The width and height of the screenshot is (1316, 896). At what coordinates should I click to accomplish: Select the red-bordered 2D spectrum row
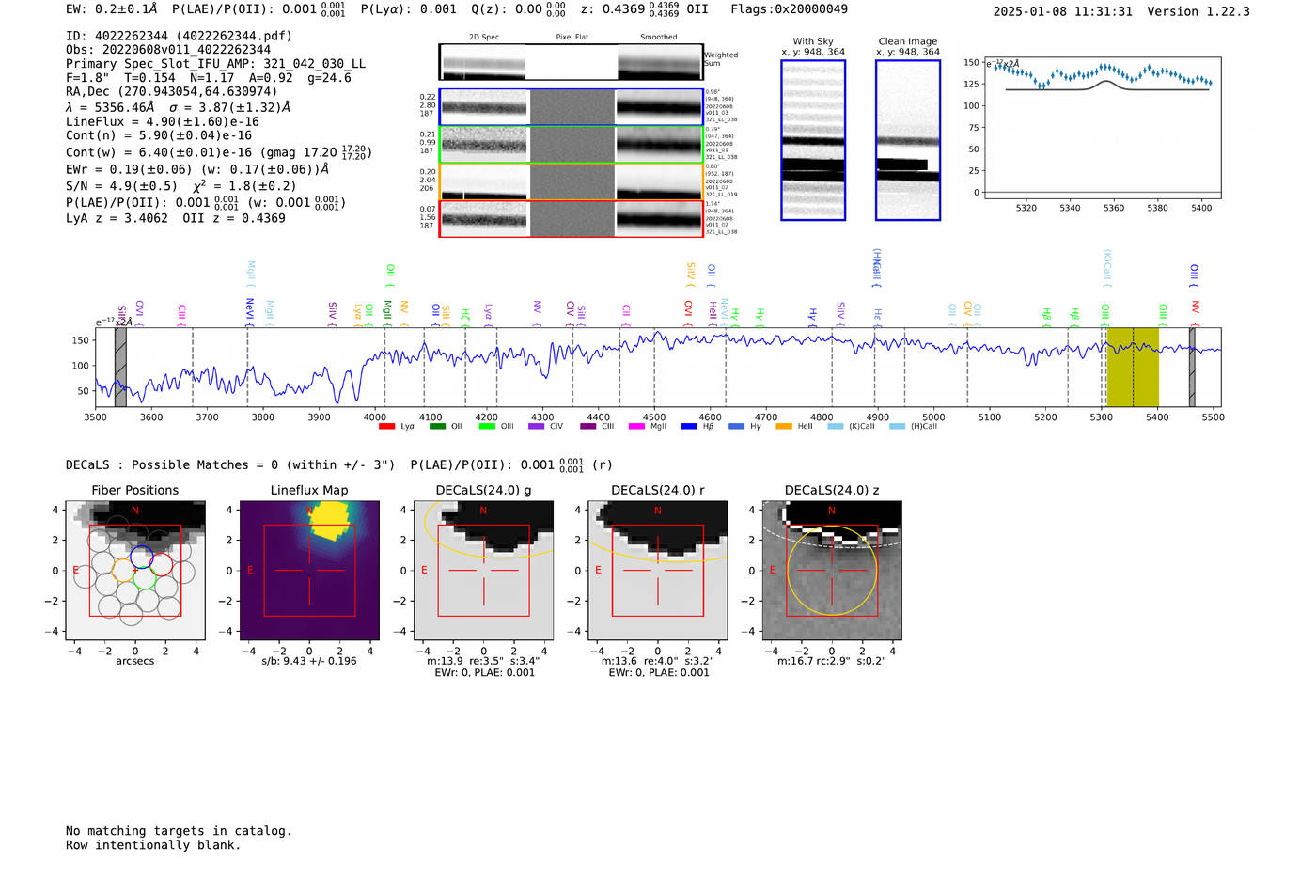[572, 219]
